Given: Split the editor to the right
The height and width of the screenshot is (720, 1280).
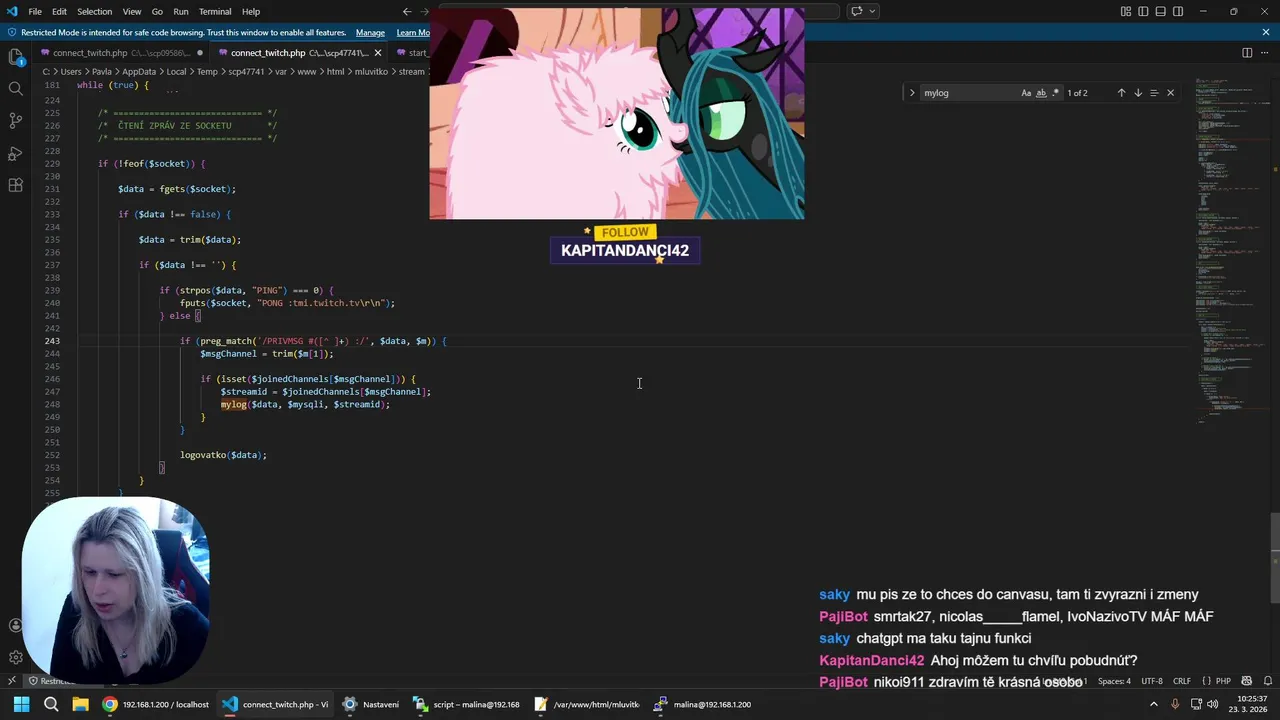Looking at the screenshot, I should pyautogui.click(x=1247, y=53).
